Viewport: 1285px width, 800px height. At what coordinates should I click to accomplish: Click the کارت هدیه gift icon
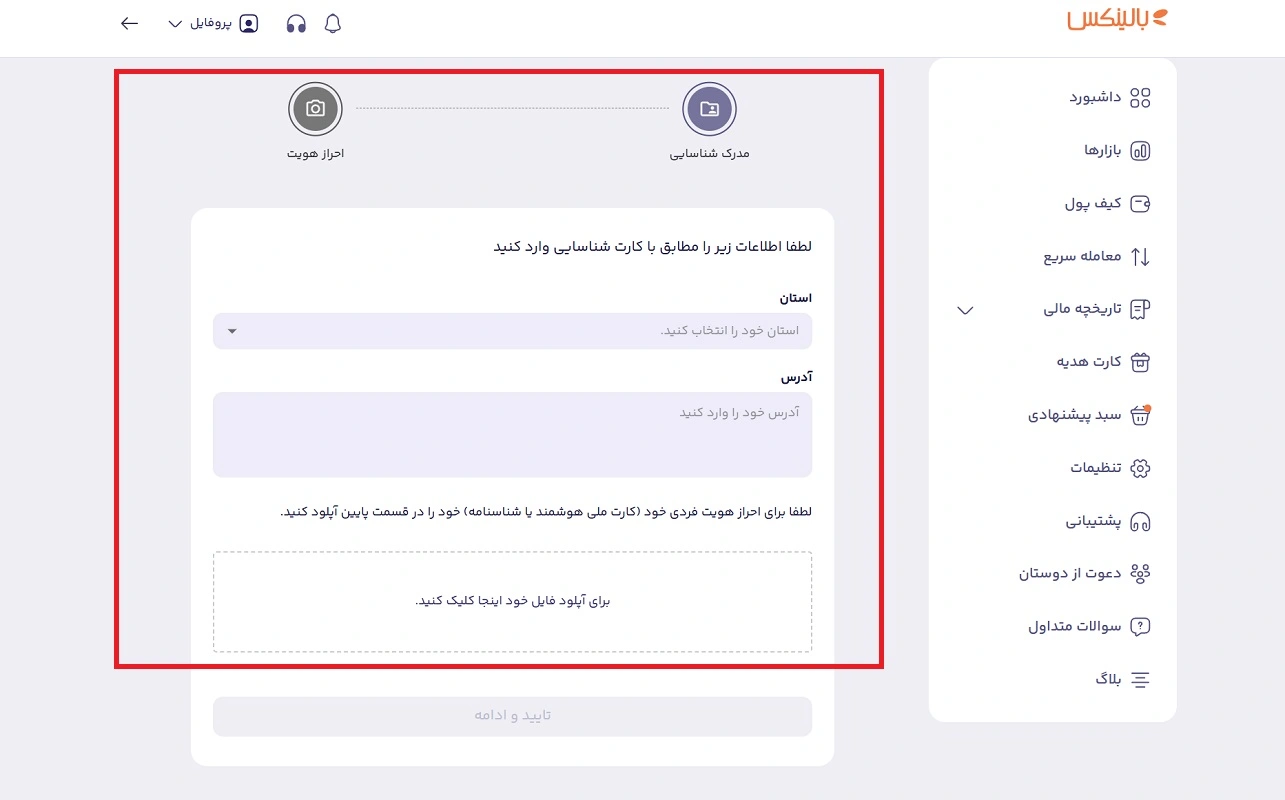[1140, 362]
